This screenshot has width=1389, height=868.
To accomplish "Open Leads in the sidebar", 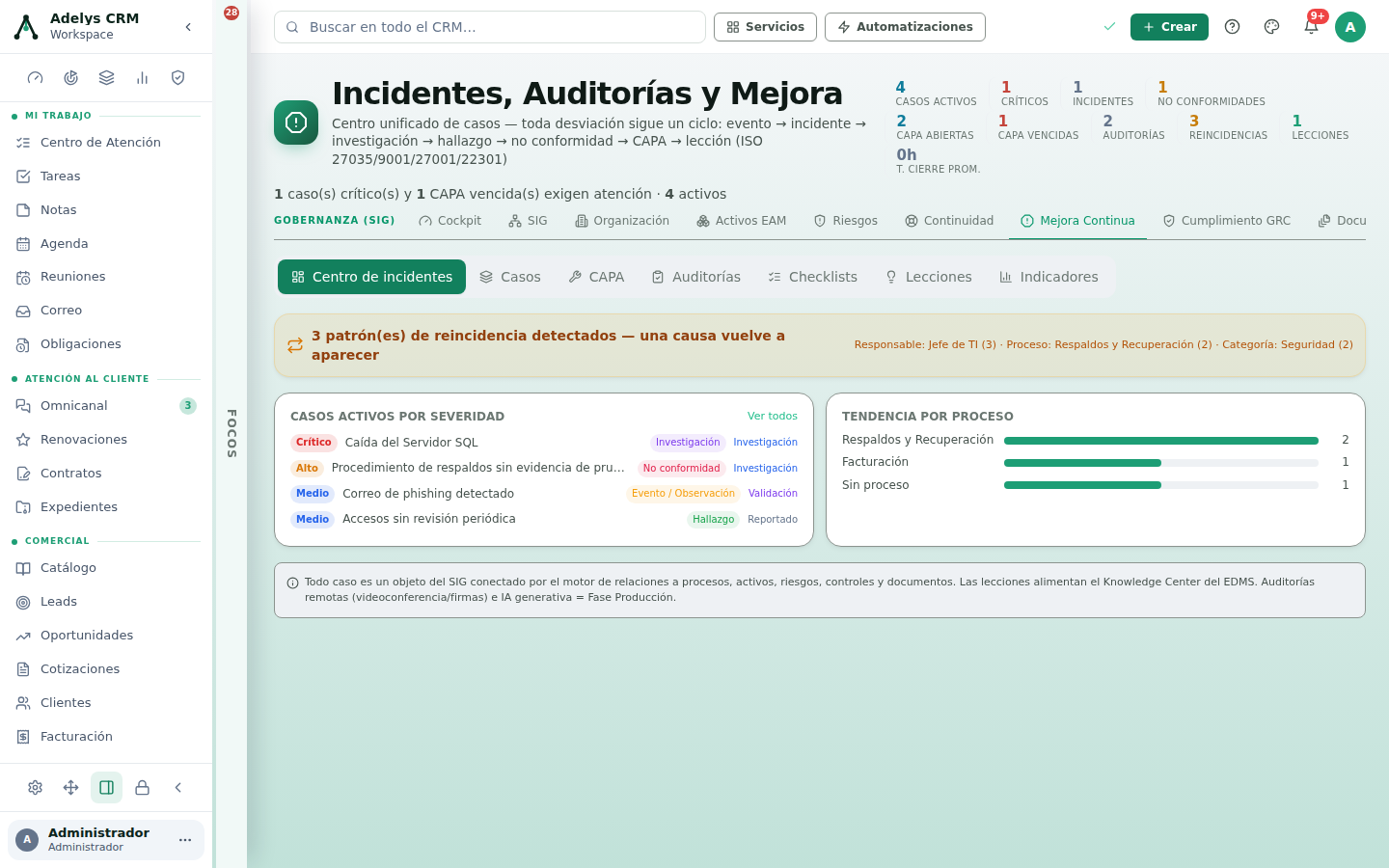I will (106, 602).
